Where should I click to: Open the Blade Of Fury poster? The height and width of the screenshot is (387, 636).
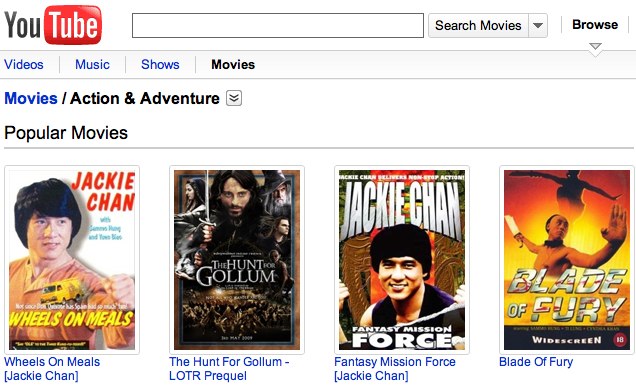[x=567, y=260]
